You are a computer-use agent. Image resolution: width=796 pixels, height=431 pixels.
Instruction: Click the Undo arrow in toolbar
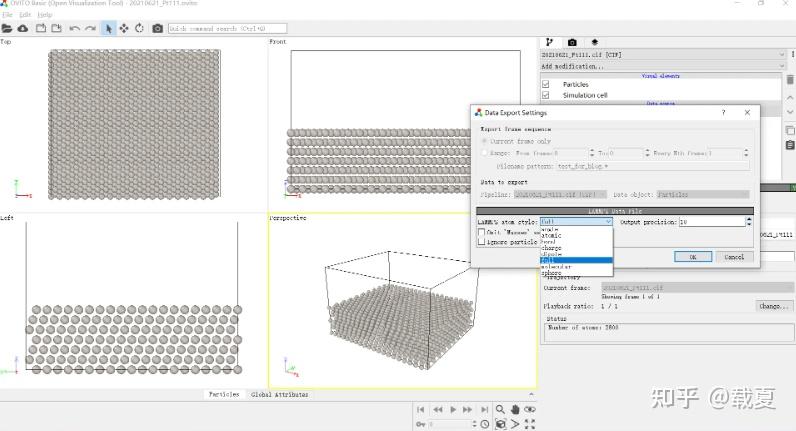[75, 28]
